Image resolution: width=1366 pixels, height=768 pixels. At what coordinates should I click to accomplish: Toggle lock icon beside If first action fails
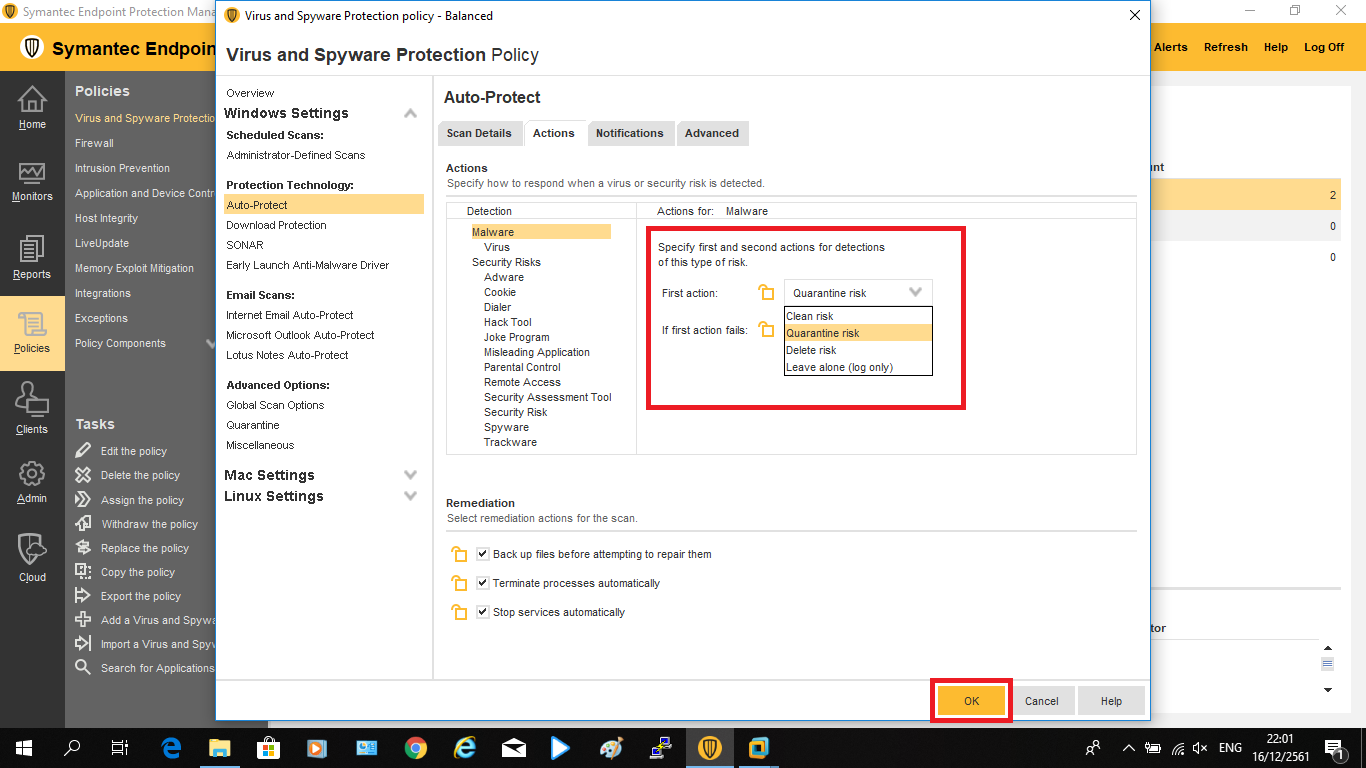pyautogui.click(x=767, y=330)
